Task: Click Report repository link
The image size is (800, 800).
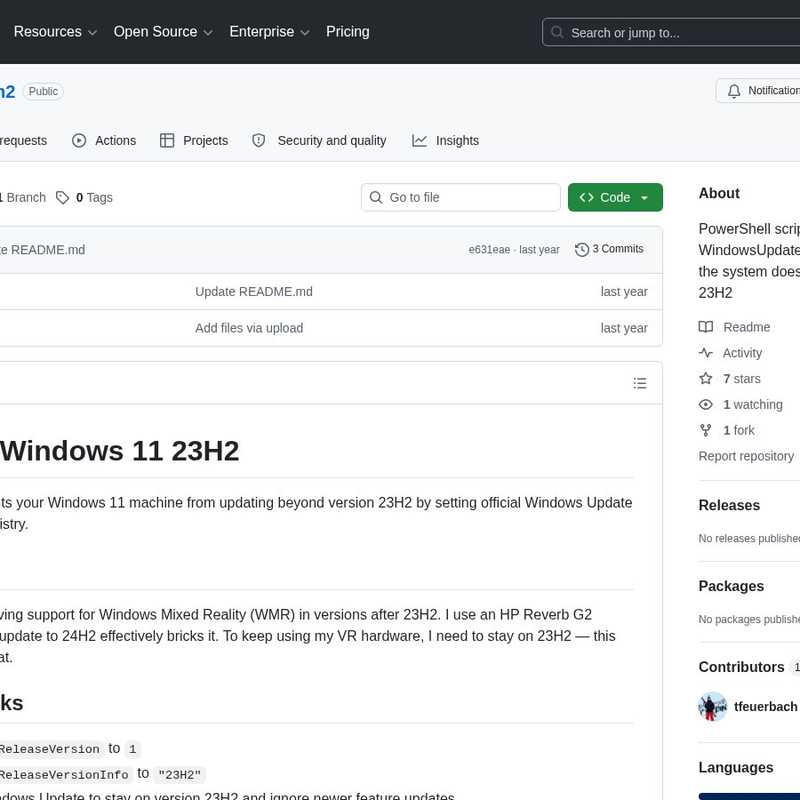Action: [746, 456]
